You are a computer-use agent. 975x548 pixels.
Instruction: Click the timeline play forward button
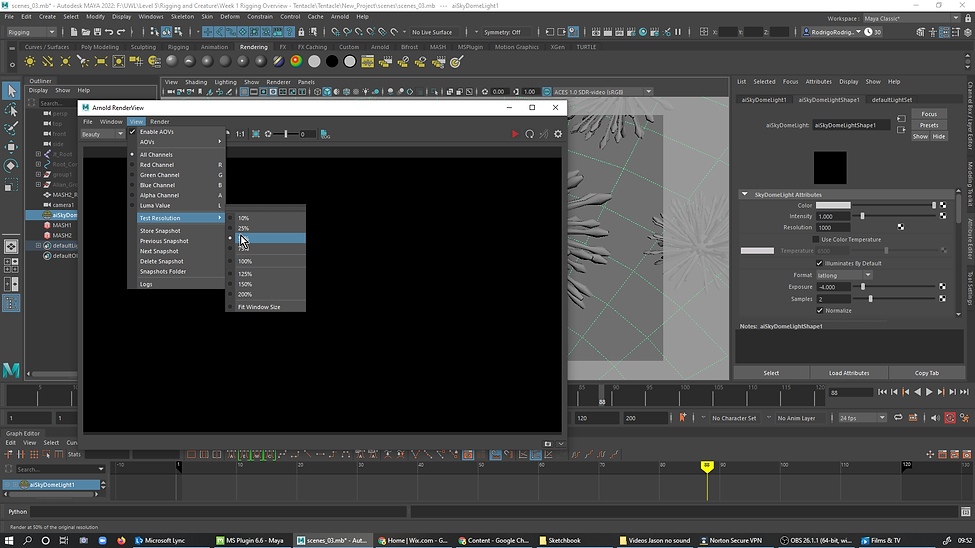pyautogui.click(x=929, y=392)
